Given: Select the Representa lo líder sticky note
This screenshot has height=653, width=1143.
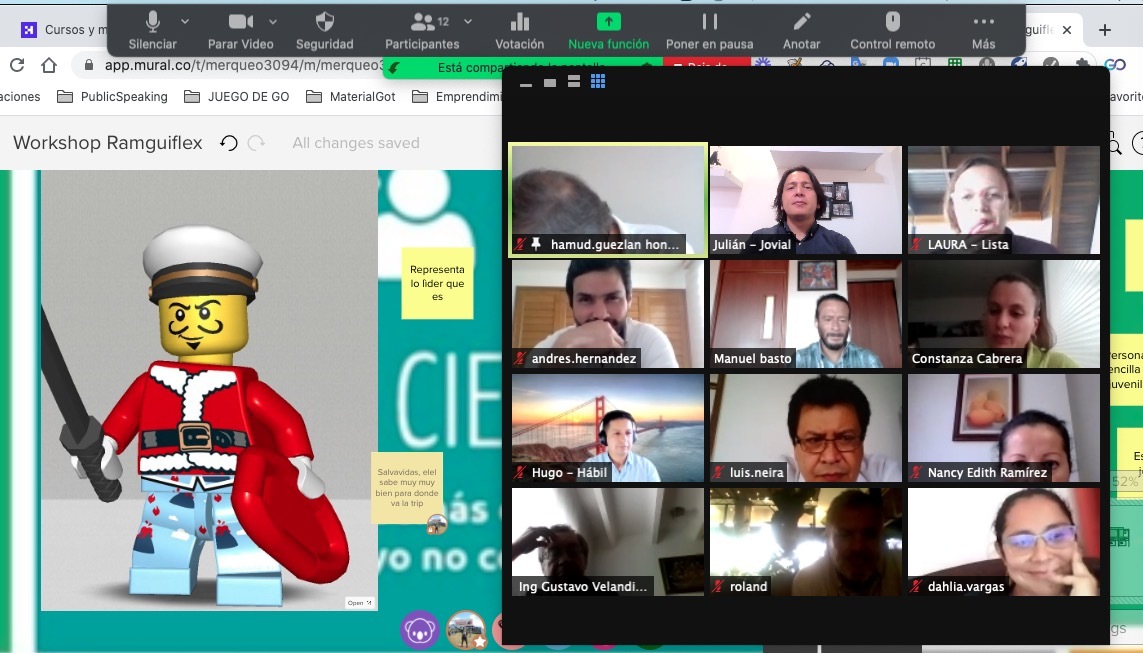Looking at the screenshot, I should tap(437, 283).
